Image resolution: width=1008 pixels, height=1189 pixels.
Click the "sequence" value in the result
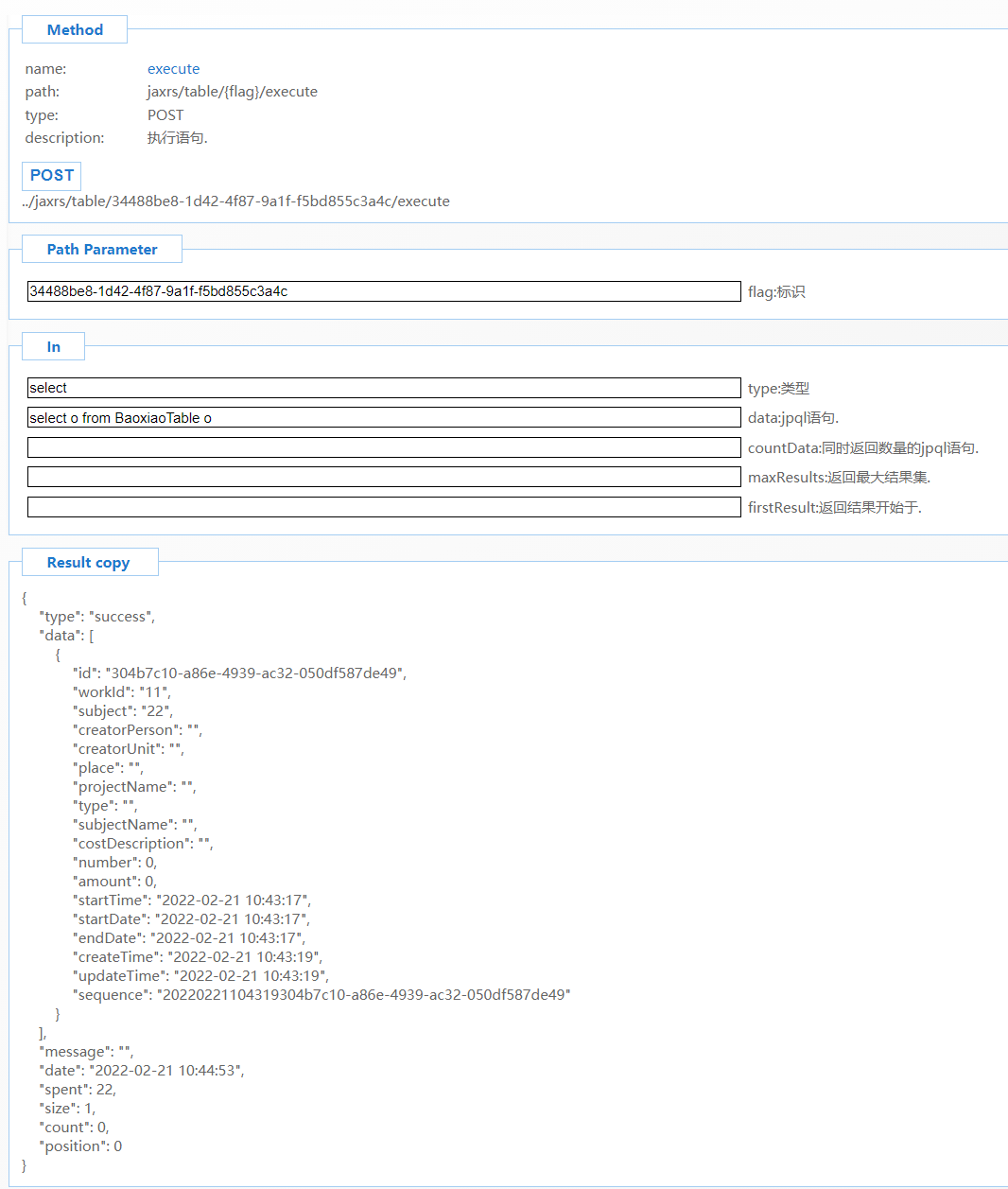tap(363, 995)
